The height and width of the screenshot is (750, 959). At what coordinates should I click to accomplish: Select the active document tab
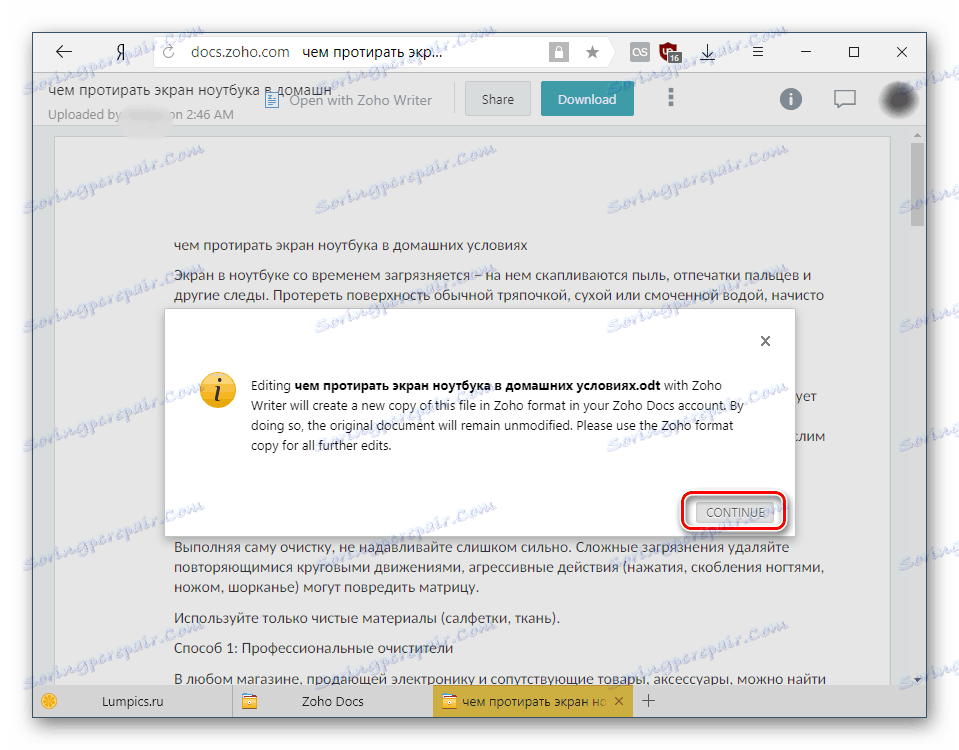click(533, 701)
